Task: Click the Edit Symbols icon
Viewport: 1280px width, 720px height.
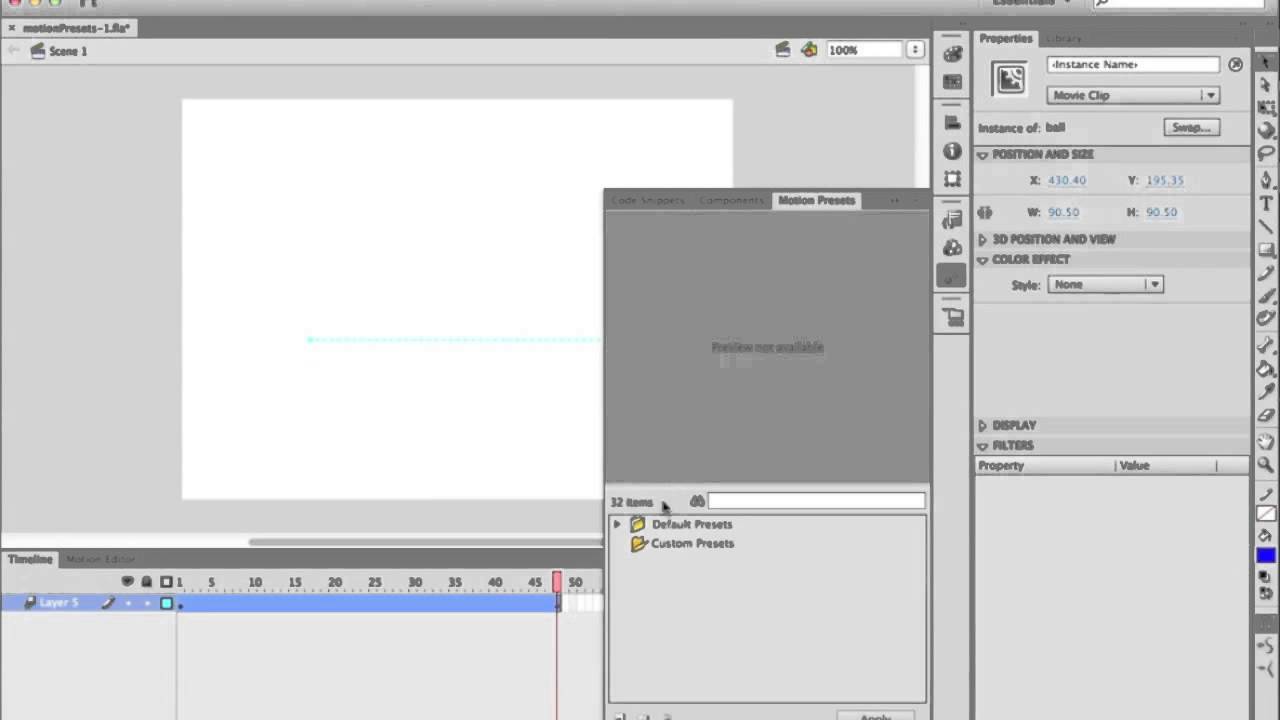Action: [809, 50]
